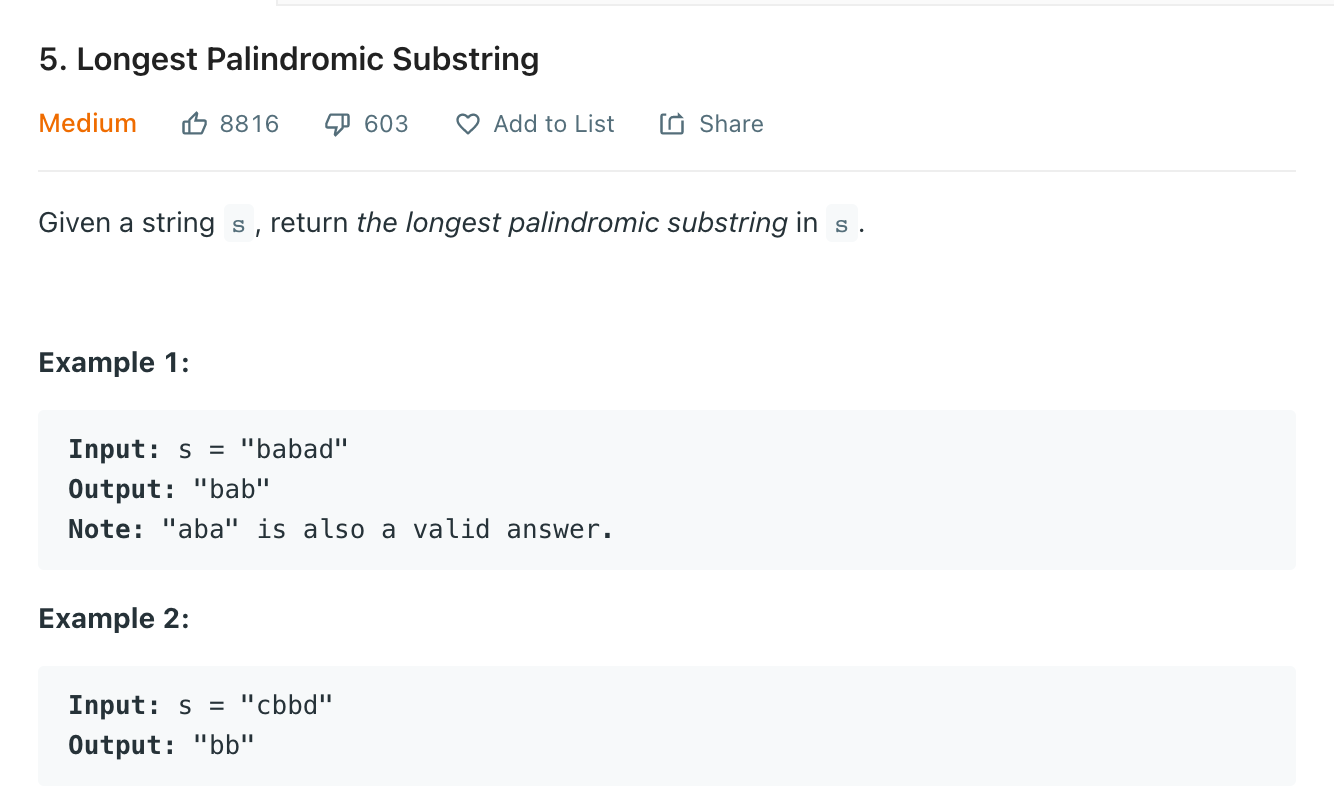Viewport: 1334px width, 806px height.
Task: Click the heart icon beside Add to List
Action: [467, 124]
